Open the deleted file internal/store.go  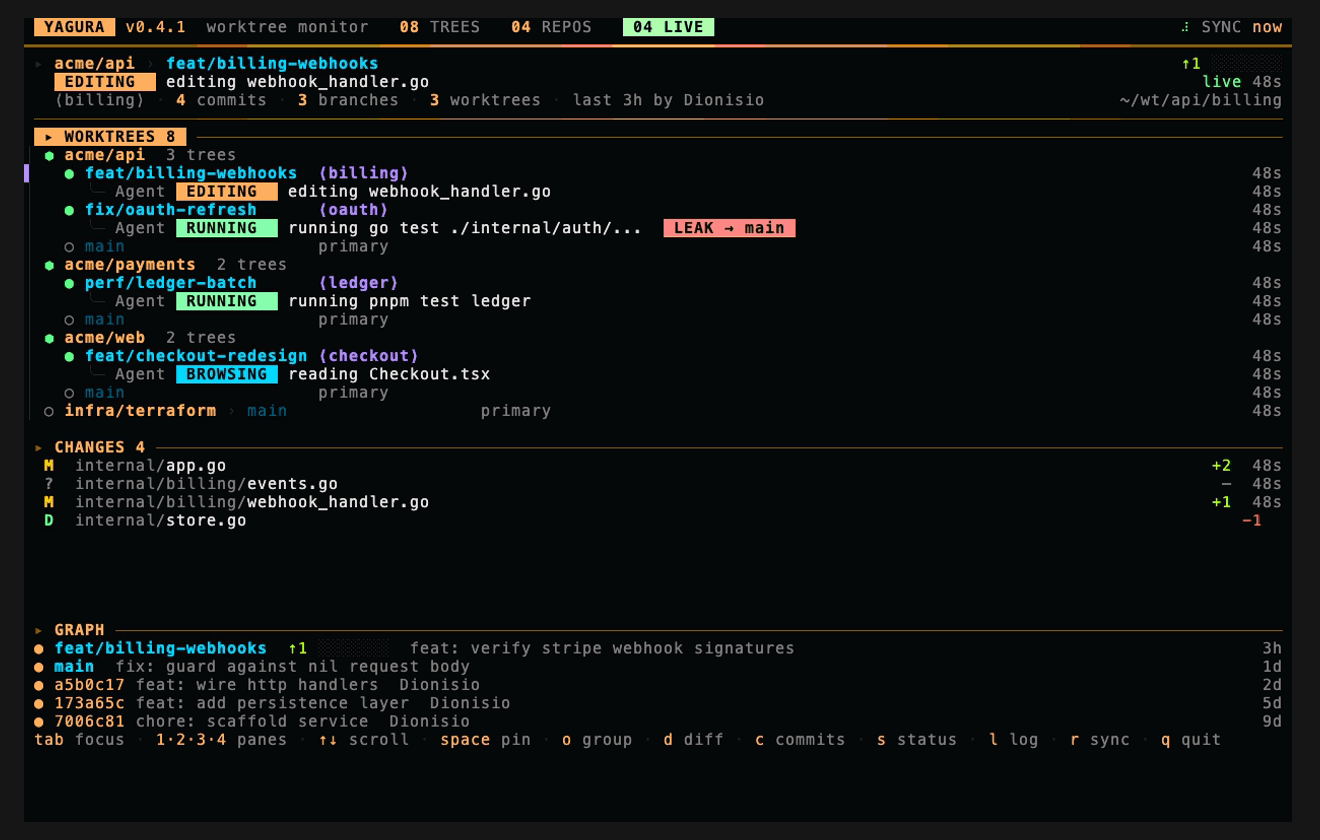point(161,521)
